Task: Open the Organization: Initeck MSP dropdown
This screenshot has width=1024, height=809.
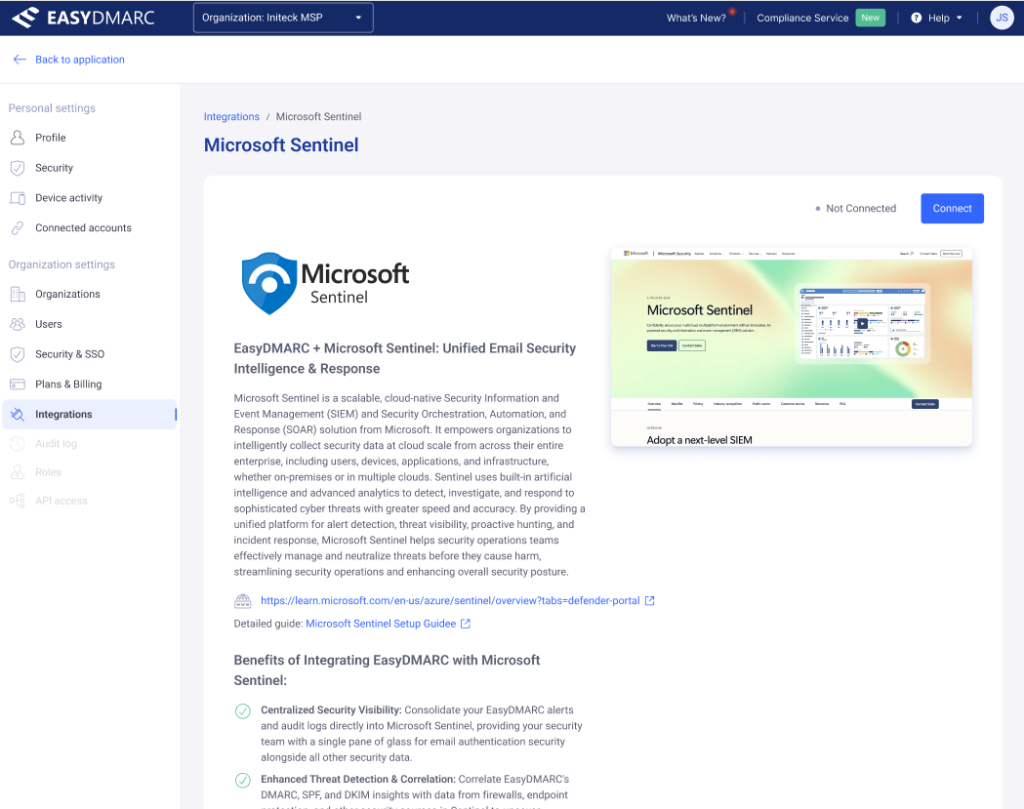Action: [x=283, y=18]
